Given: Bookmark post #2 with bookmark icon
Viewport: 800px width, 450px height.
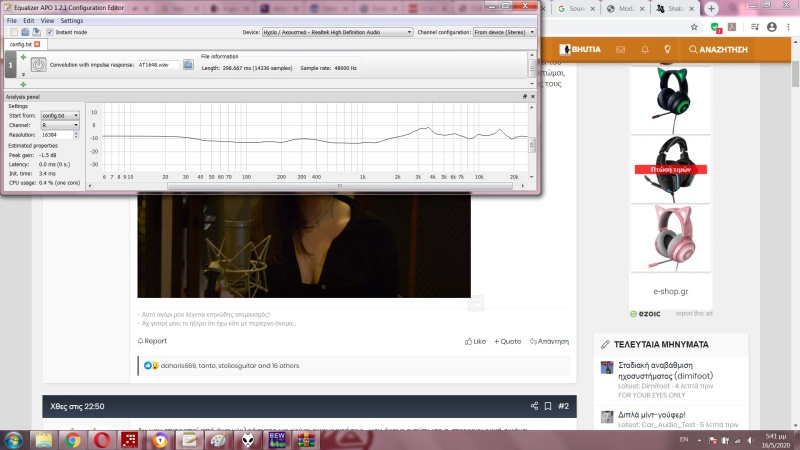Looking at the screenshot, I should 547,406.
